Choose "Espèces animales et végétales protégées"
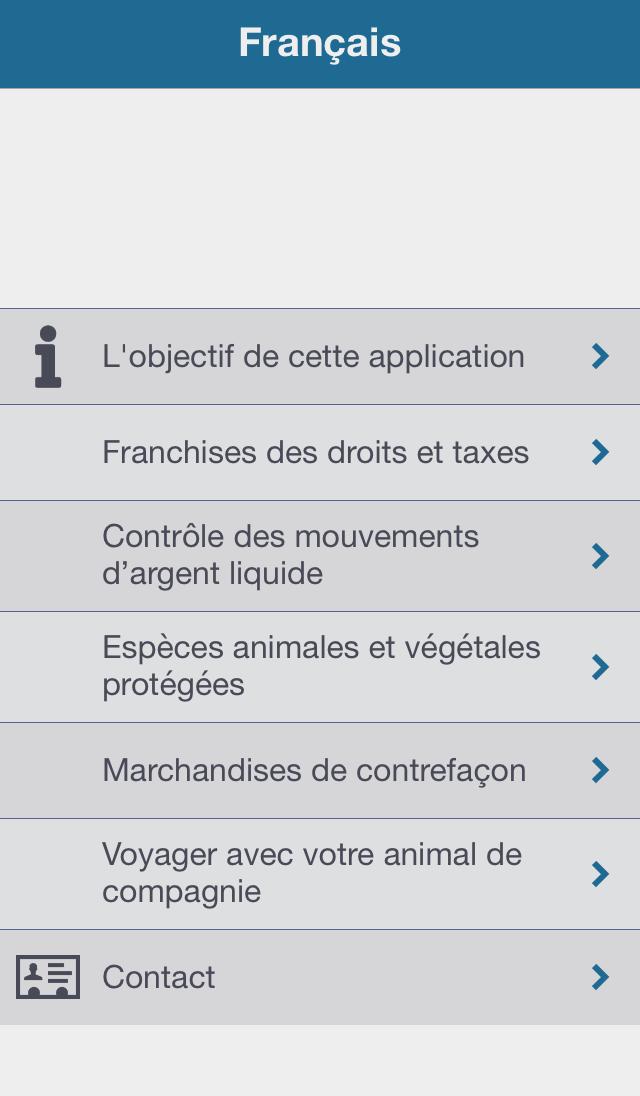 click(320, 666)
